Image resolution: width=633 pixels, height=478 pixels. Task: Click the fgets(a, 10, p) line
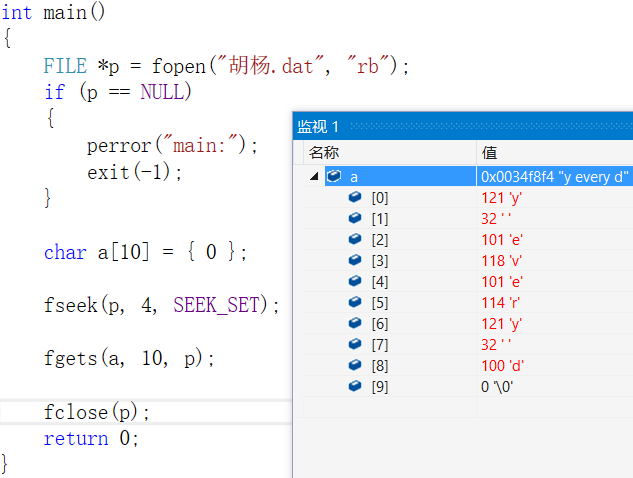[x=129, y=358]
